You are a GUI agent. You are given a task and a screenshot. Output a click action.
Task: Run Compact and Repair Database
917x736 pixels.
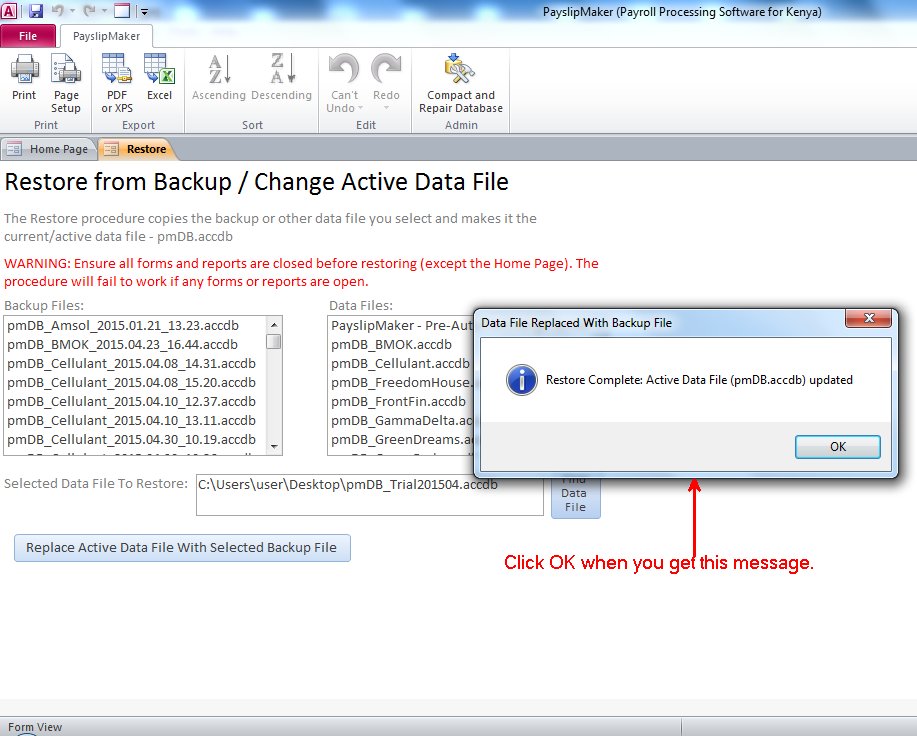point(461,84)
